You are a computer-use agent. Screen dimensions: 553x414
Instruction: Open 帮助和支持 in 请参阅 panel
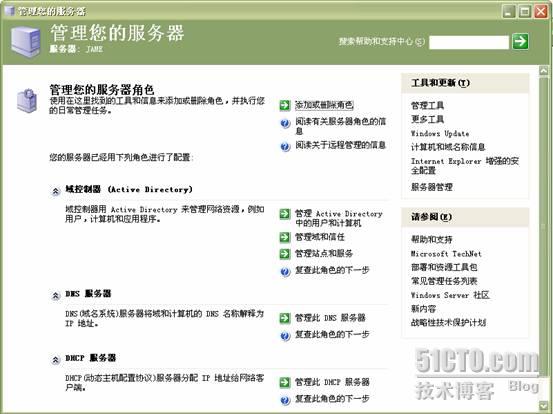point(431,239)
